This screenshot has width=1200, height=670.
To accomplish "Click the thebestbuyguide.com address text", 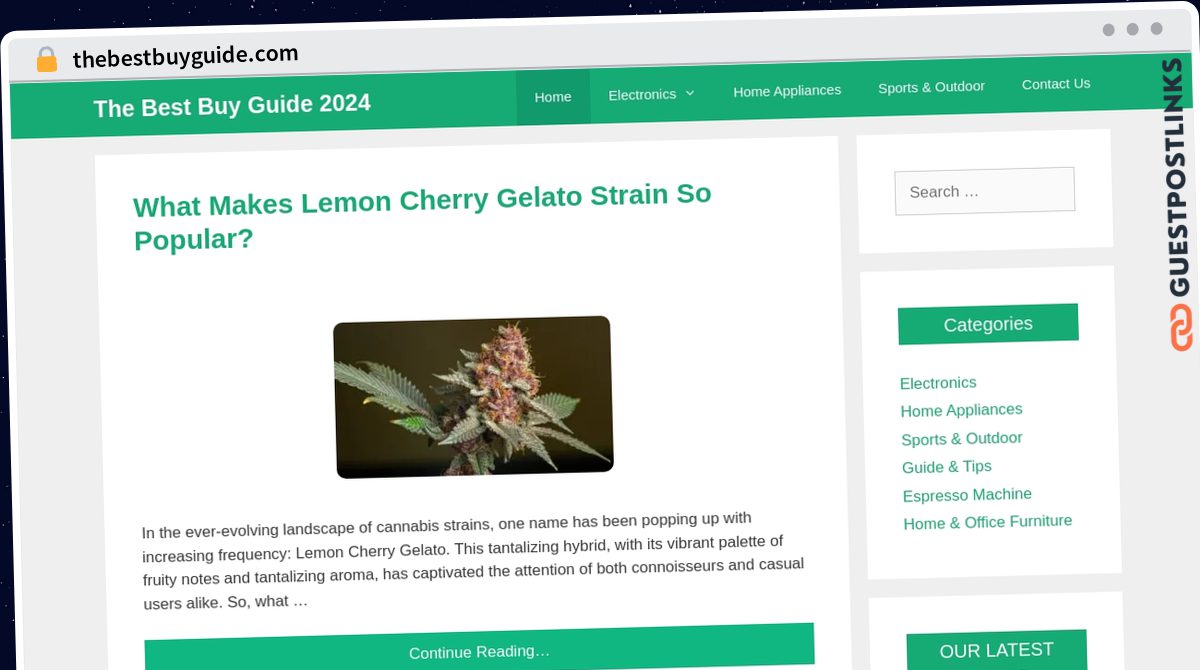I will pos(185,56).
